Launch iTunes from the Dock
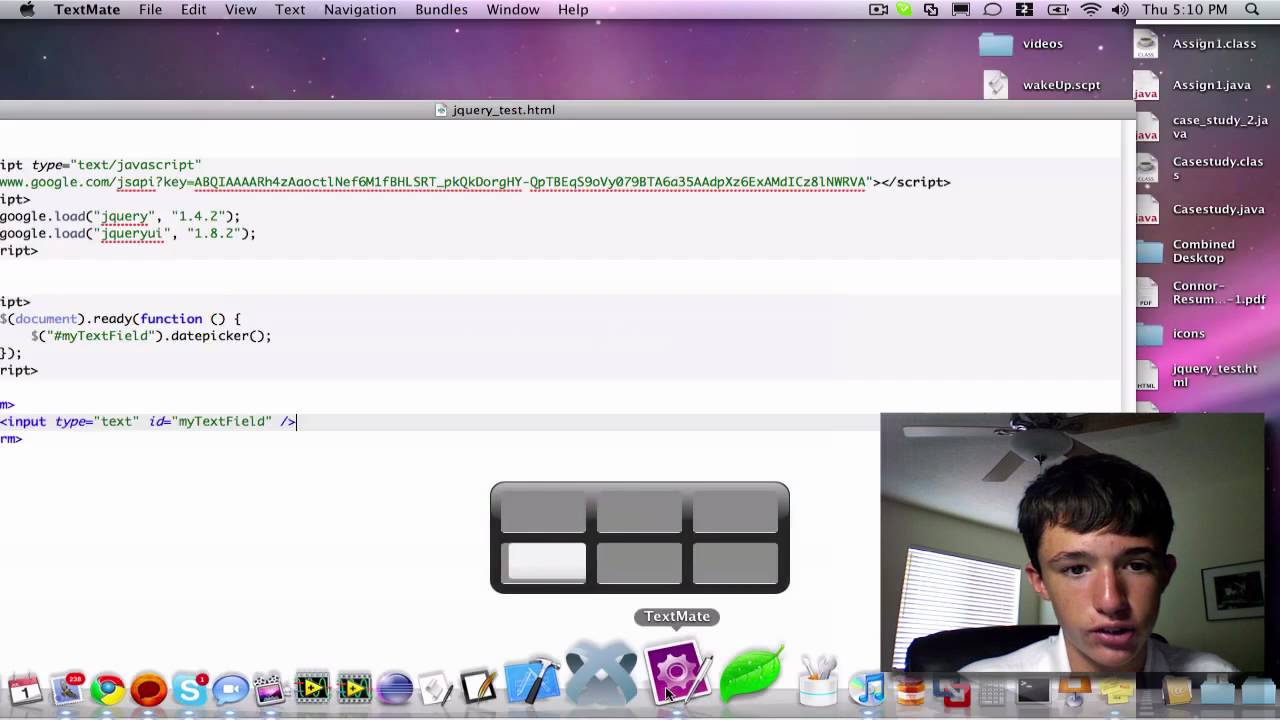The image size is (1280, 720). click(869, 689)
